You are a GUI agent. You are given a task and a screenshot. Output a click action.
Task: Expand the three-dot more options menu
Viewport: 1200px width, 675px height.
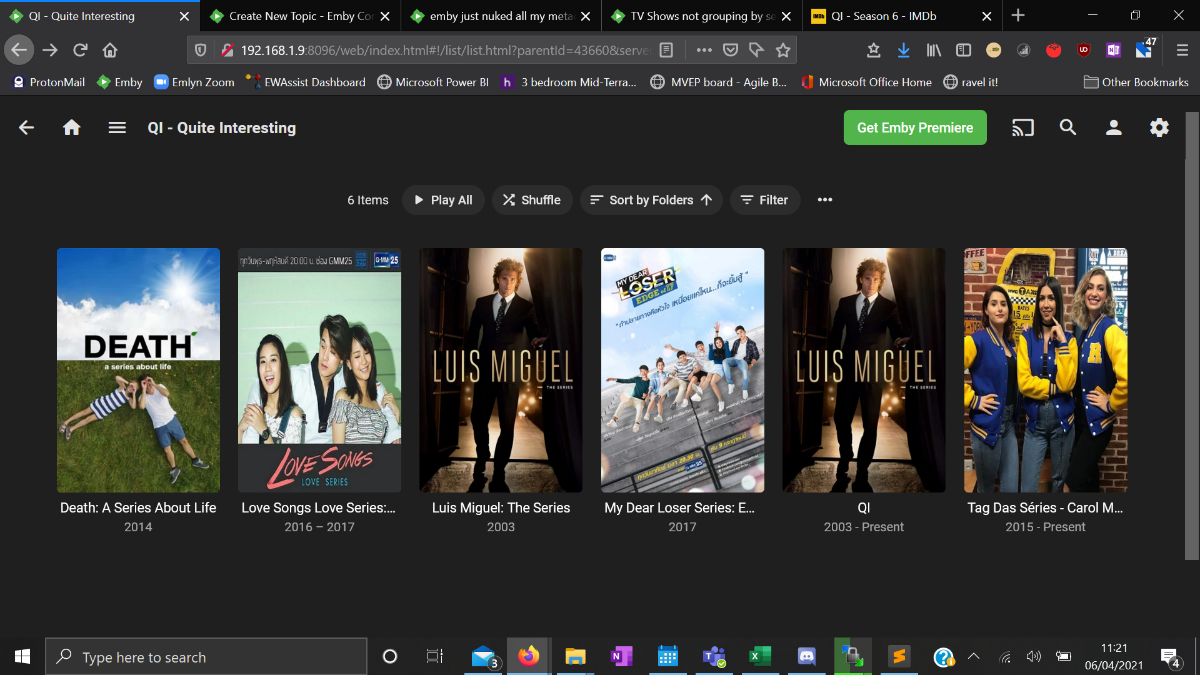[825, 200]
